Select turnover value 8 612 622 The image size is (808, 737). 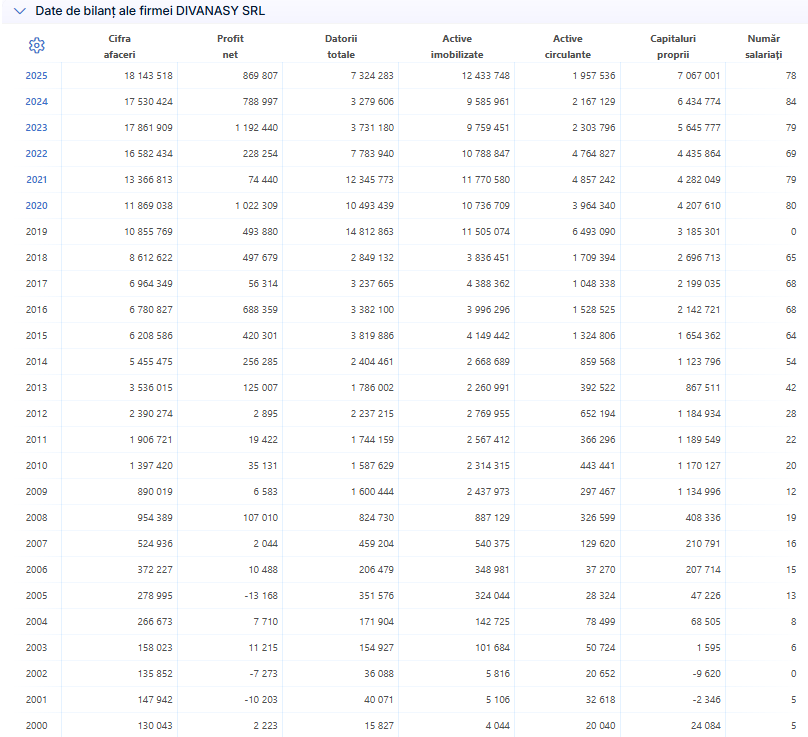[151, 258]
